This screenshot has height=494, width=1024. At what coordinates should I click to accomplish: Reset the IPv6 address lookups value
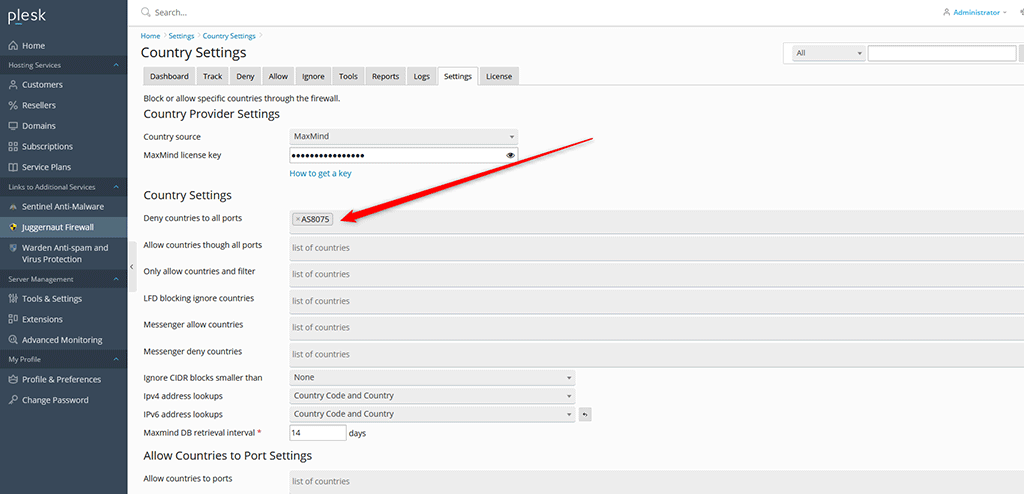[x=585, y=414]
